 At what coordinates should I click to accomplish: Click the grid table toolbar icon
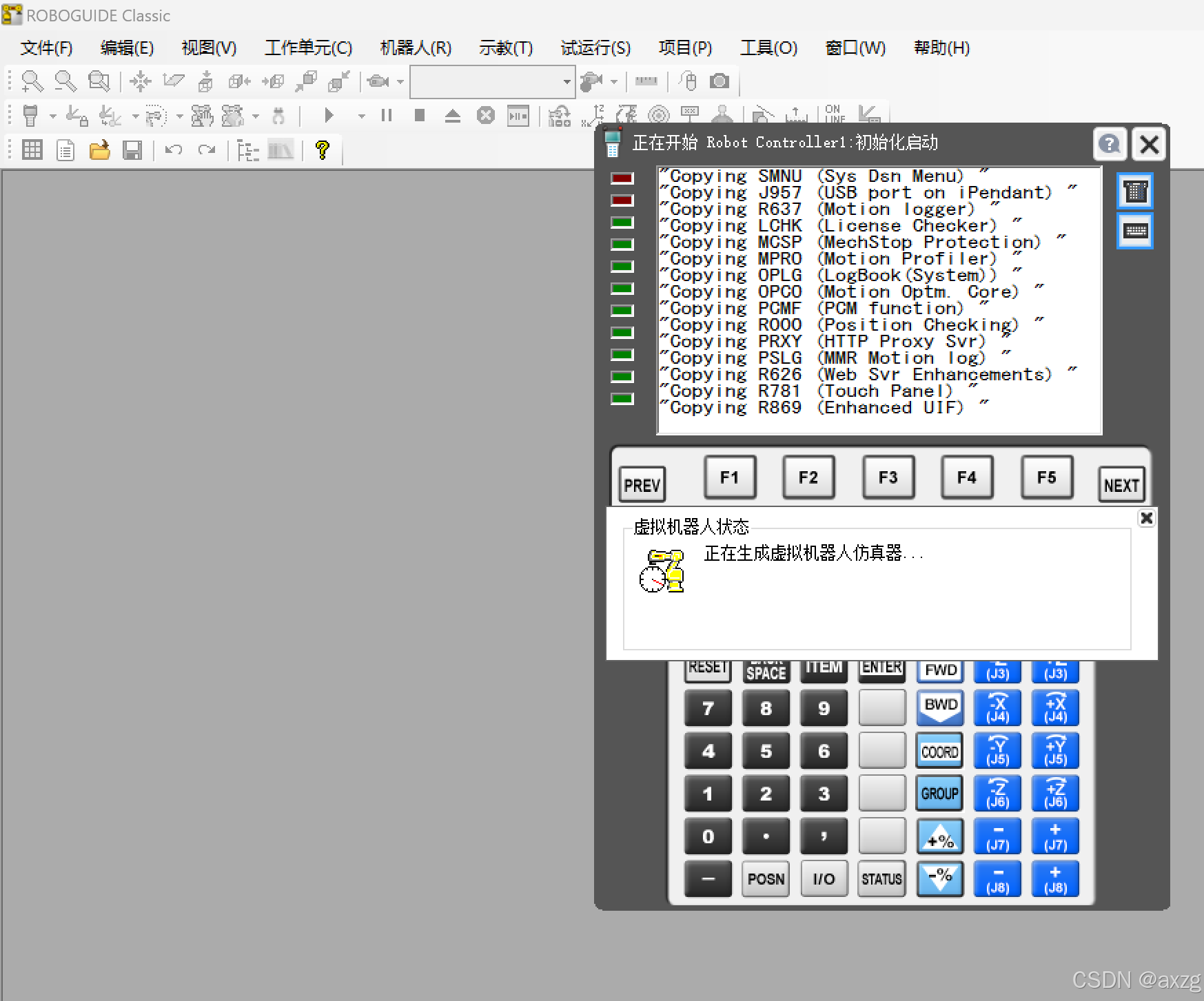click(x=32, y=149)
